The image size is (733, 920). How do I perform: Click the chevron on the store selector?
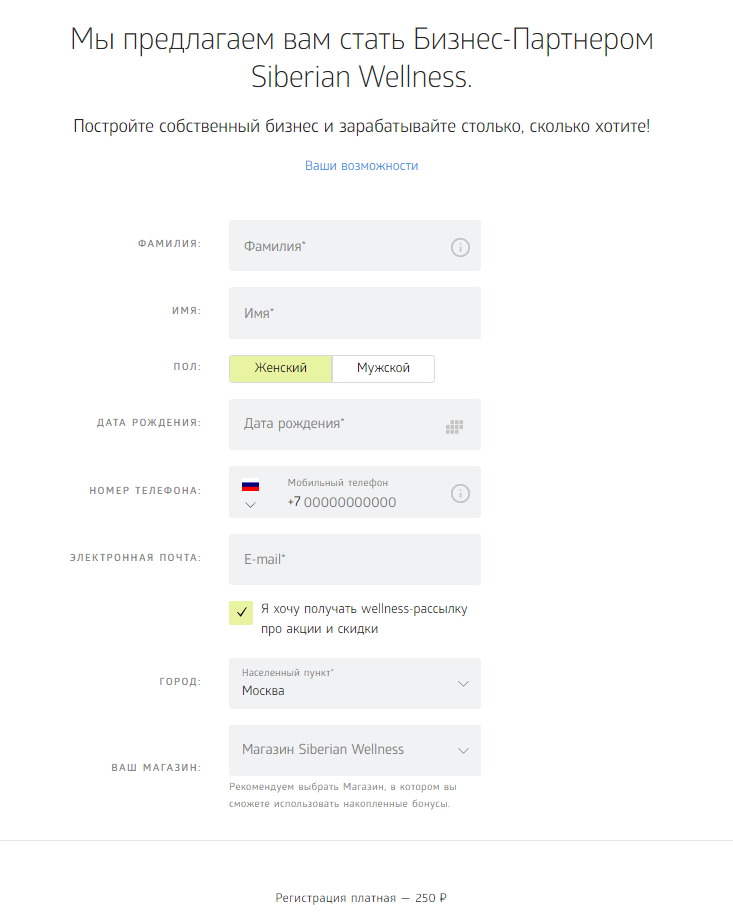coord(462,750)
